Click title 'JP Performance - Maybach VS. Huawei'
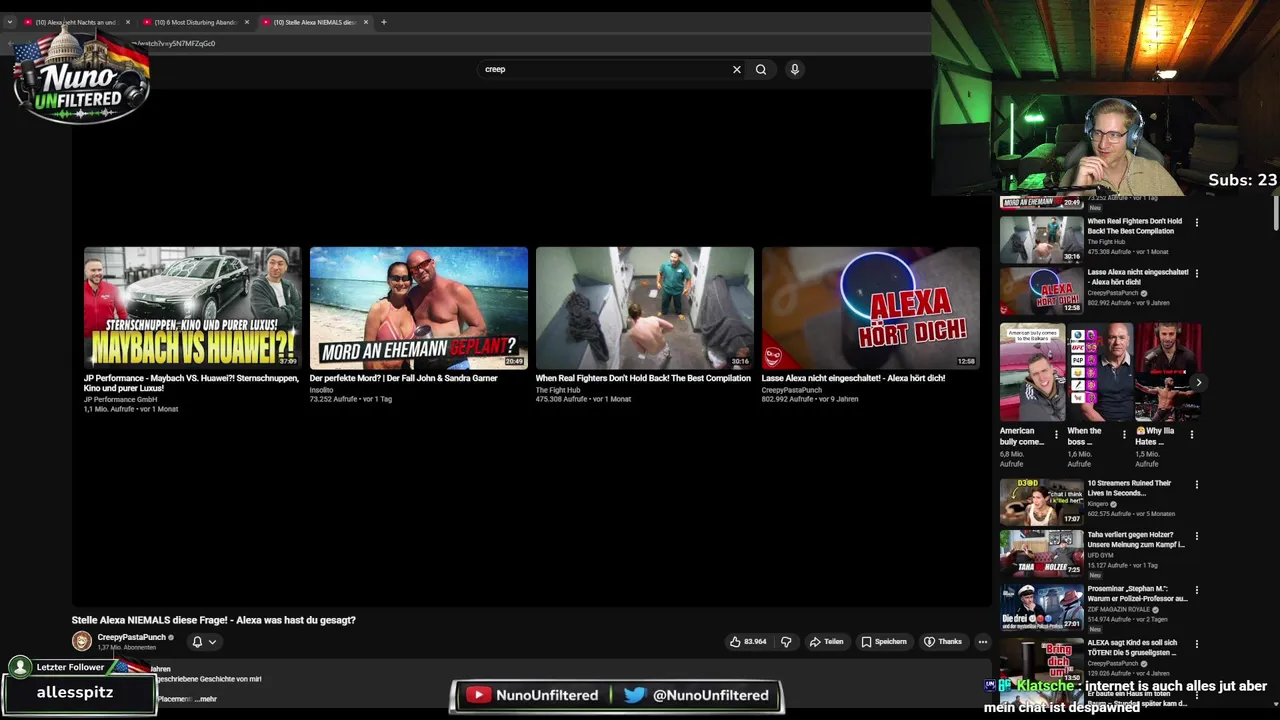 pos(191,383)
